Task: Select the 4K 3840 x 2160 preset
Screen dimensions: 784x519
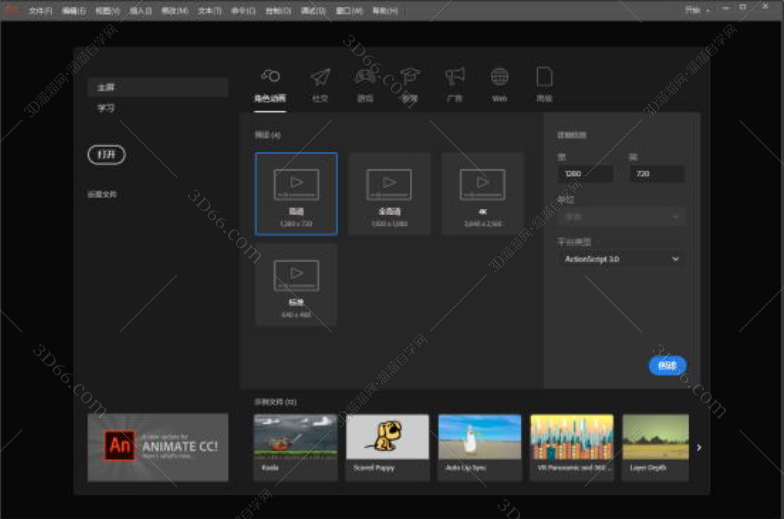Action: (482, 193)
